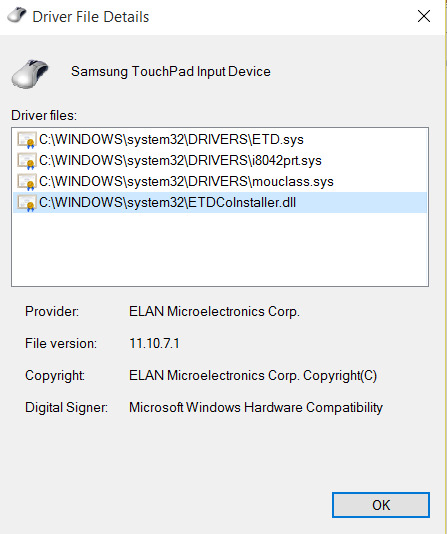This screenshot has width=447, height=534.
Task: Click the Microsoft Windows Hardware Compatibility signer
Action: point(256,408)
